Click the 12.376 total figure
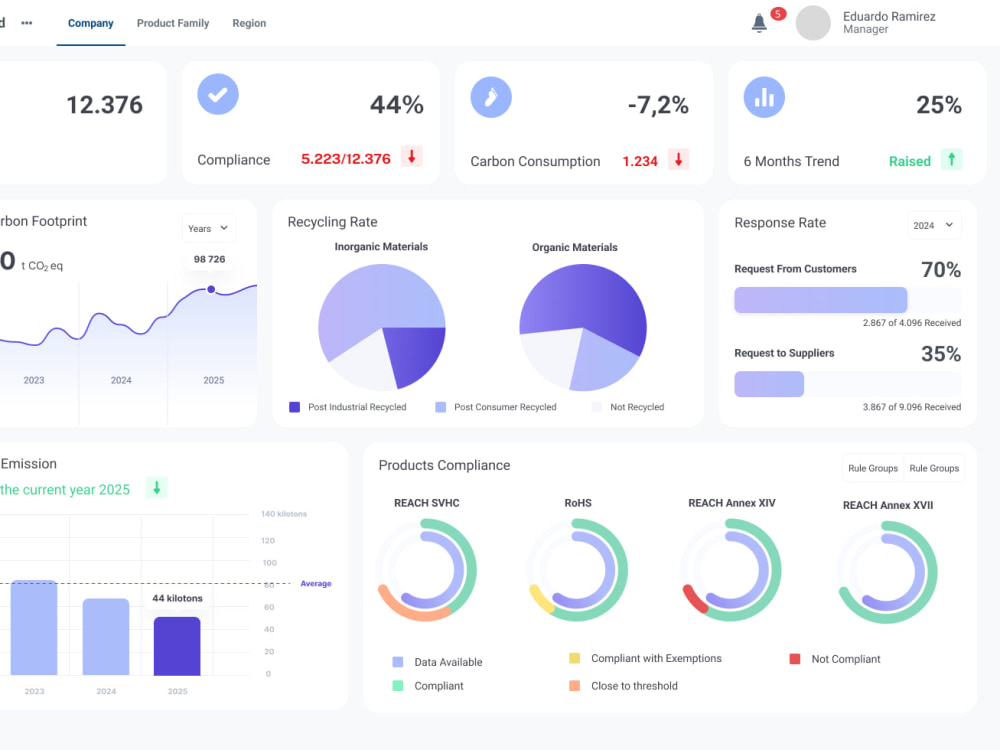The width and height of the screenshot is (1000, 750). [105, 105]
